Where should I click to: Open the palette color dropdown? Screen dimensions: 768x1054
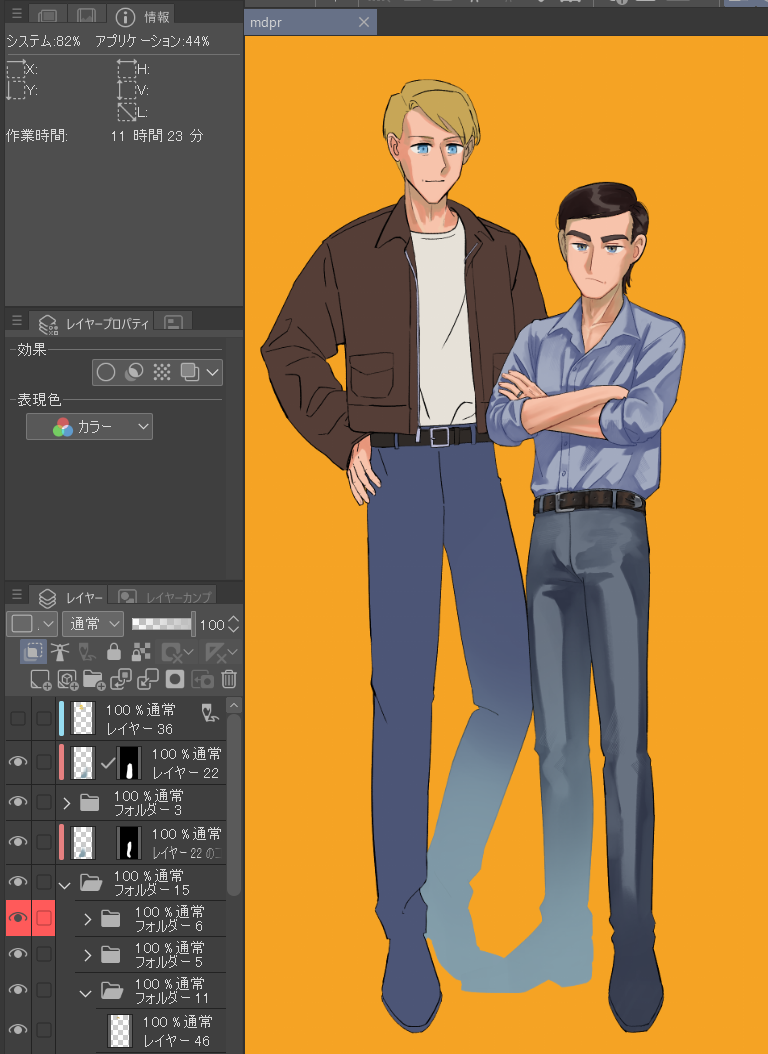point(32,624)
